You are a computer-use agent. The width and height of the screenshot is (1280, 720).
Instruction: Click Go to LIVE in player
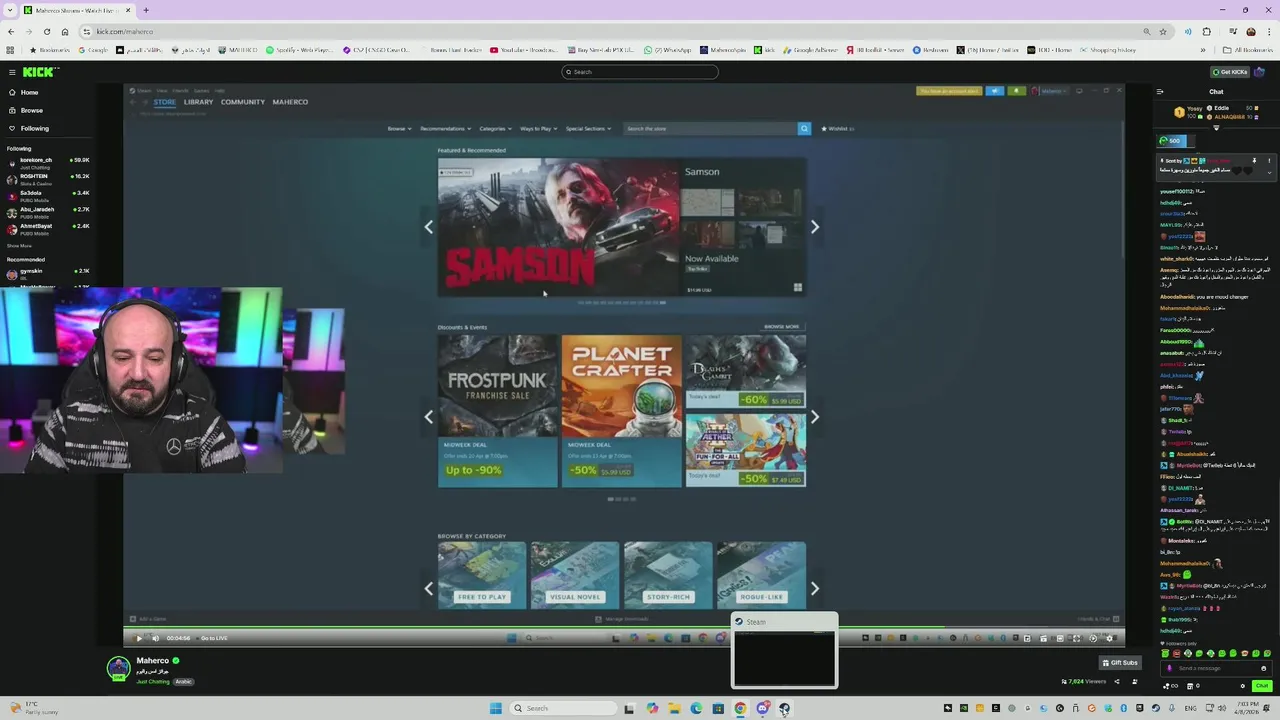pos(214,638)
